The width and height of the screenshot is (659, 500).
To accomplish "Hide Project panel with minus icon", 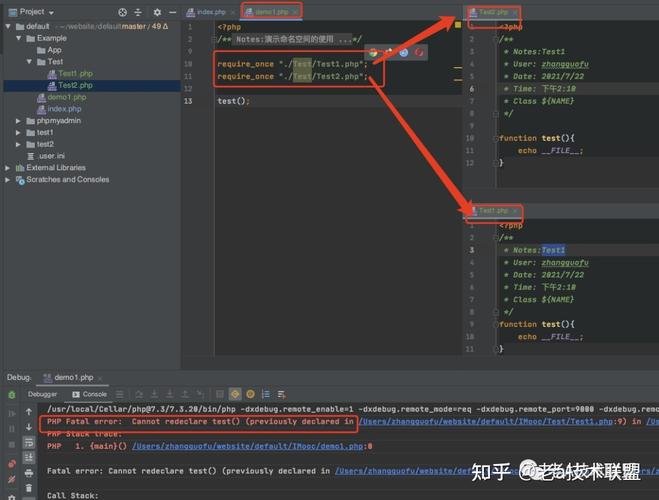I will [172, 12].
